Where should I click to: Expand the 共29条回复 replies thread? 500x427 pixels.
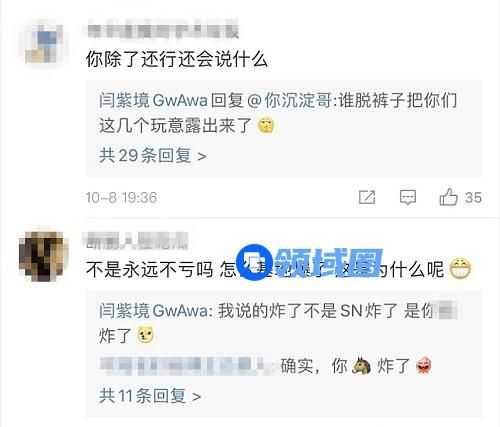pos(153,155)
